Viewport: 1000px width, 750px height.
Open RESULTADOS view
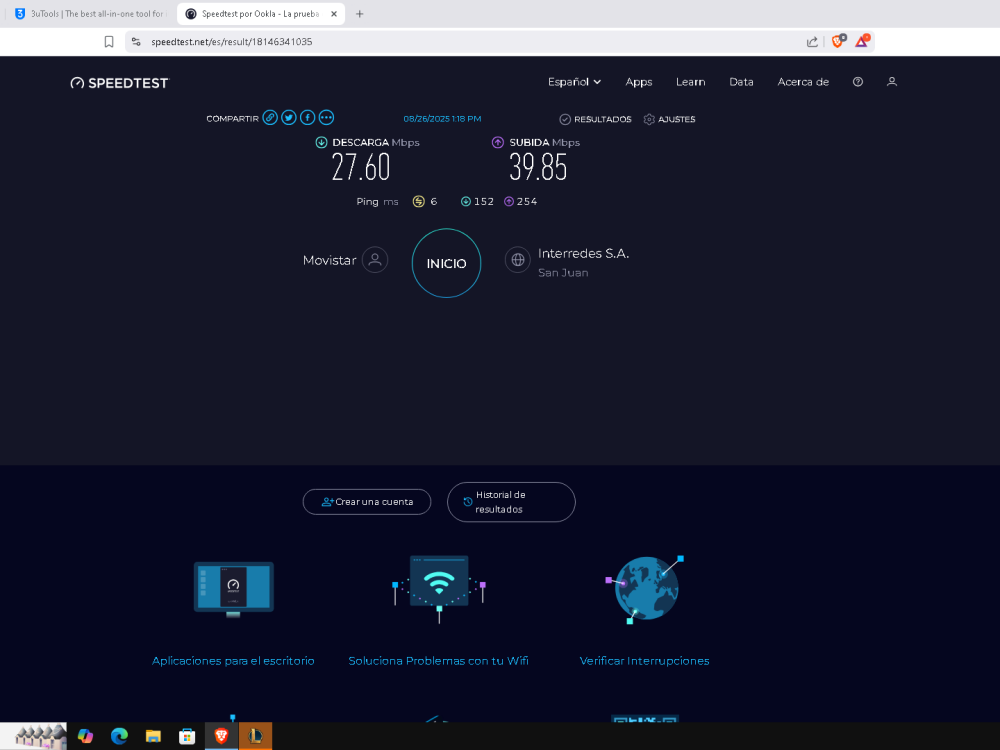point(595,119)
